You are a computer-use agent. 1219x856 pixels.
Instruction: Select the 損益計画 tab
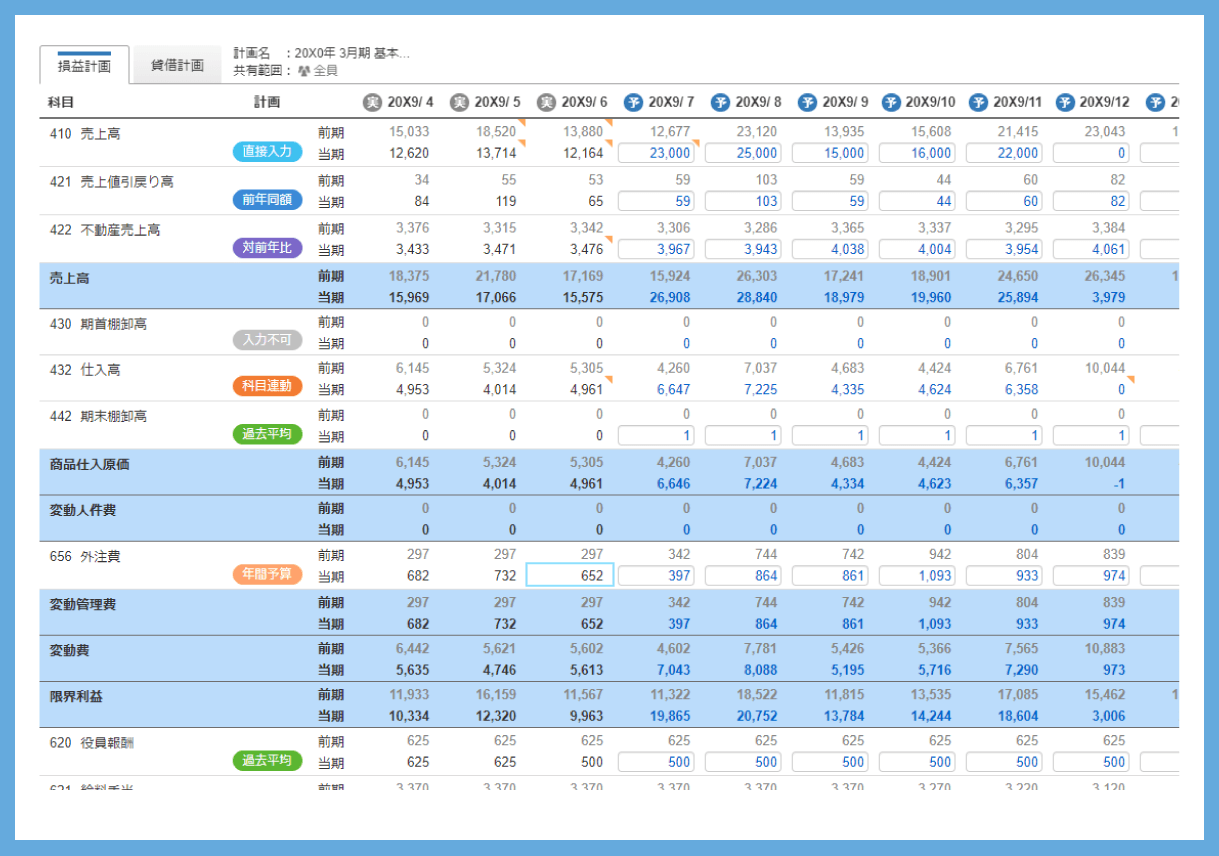(84, 66)
